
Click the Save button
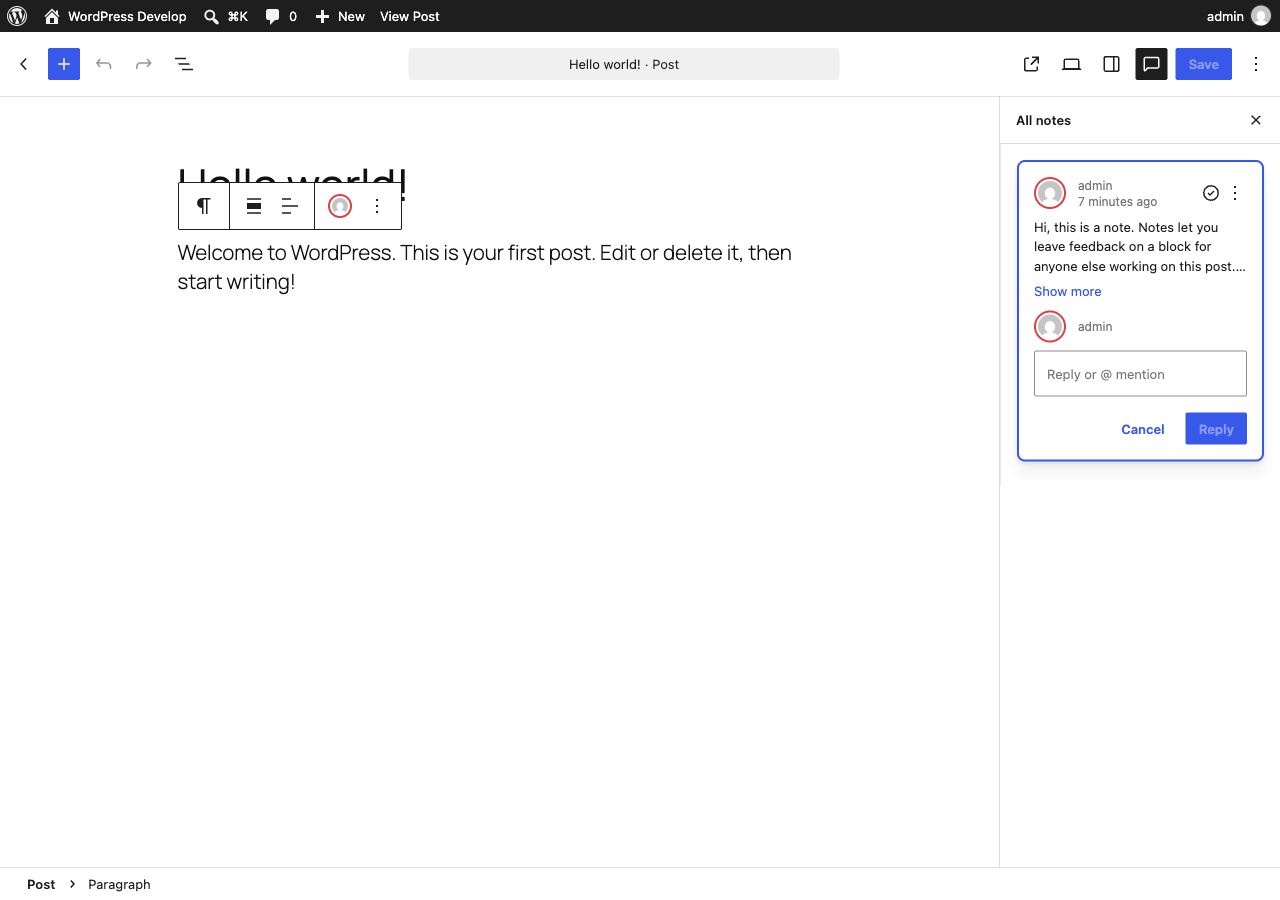tap(1204, 64)
